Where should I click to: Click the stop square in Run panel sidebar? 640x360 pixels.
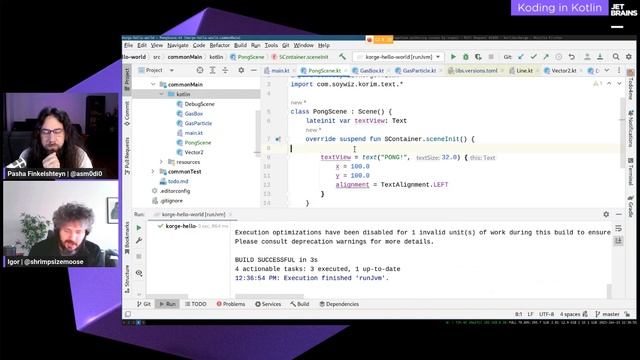139,256
